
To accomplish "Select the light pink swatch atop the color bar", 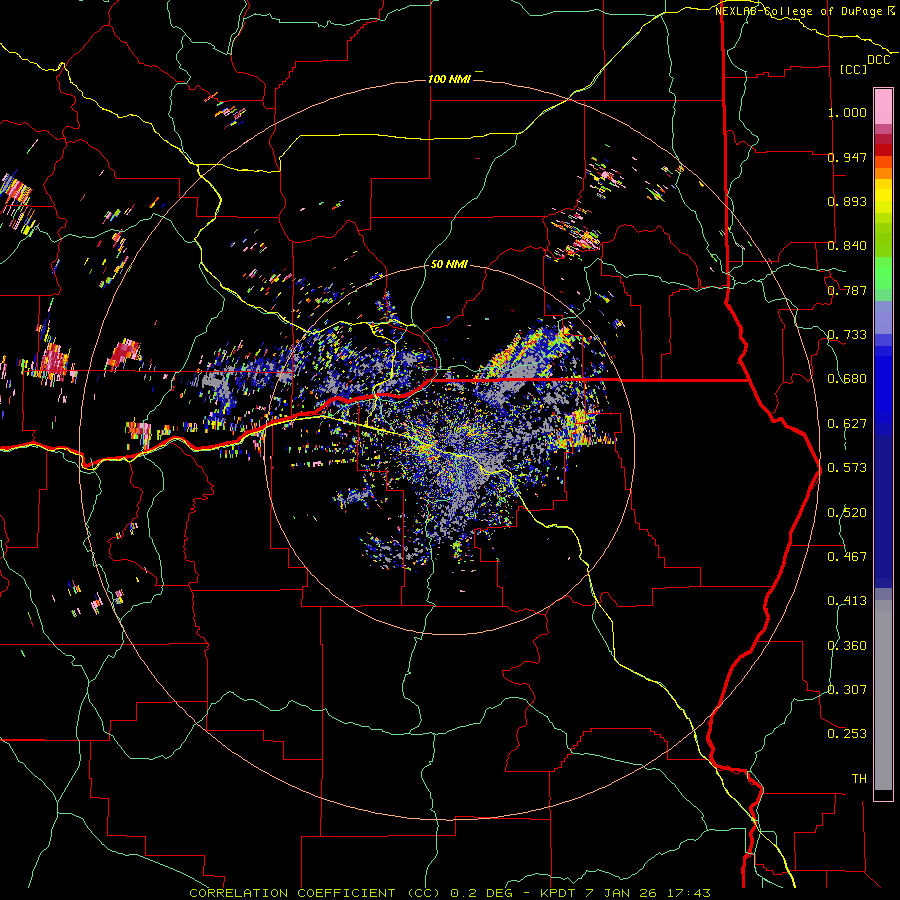I will pyautogui.click(x=883, y=106).
